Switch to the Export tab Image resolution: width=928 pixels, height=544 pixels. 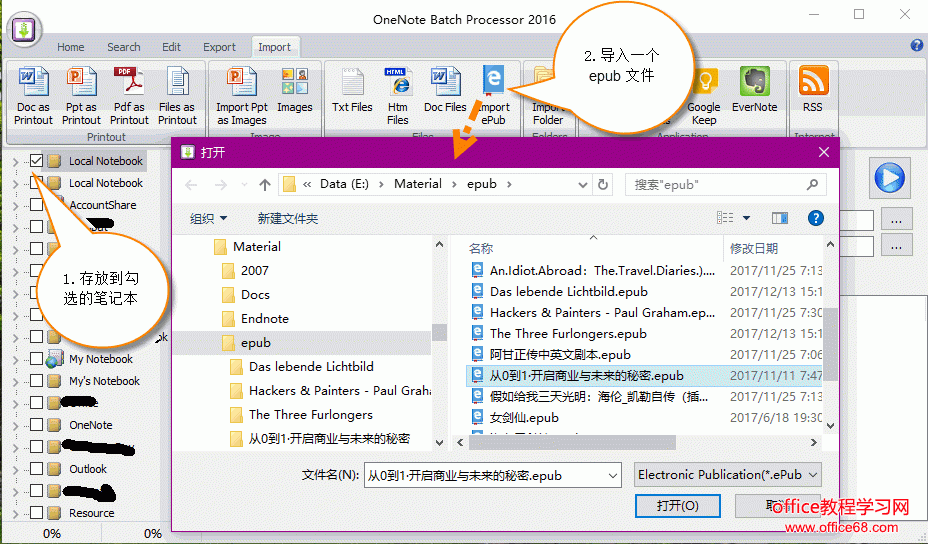click(x=219, y=47)
